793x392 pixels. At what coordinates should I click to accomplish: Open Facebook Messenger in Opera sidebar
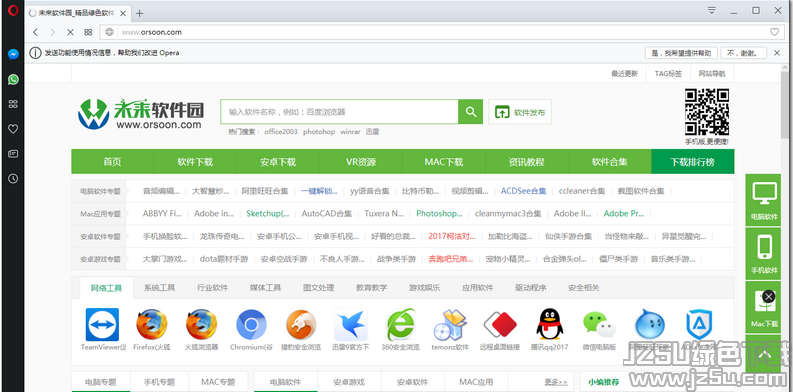pyautogui.click(x=13, y=55)
